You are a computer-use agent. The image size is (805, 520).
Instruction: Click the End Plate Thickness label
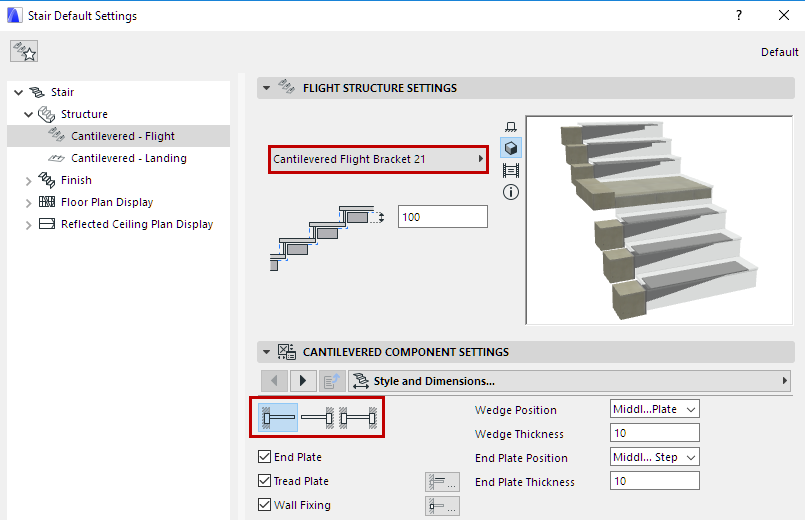[525, 482]
